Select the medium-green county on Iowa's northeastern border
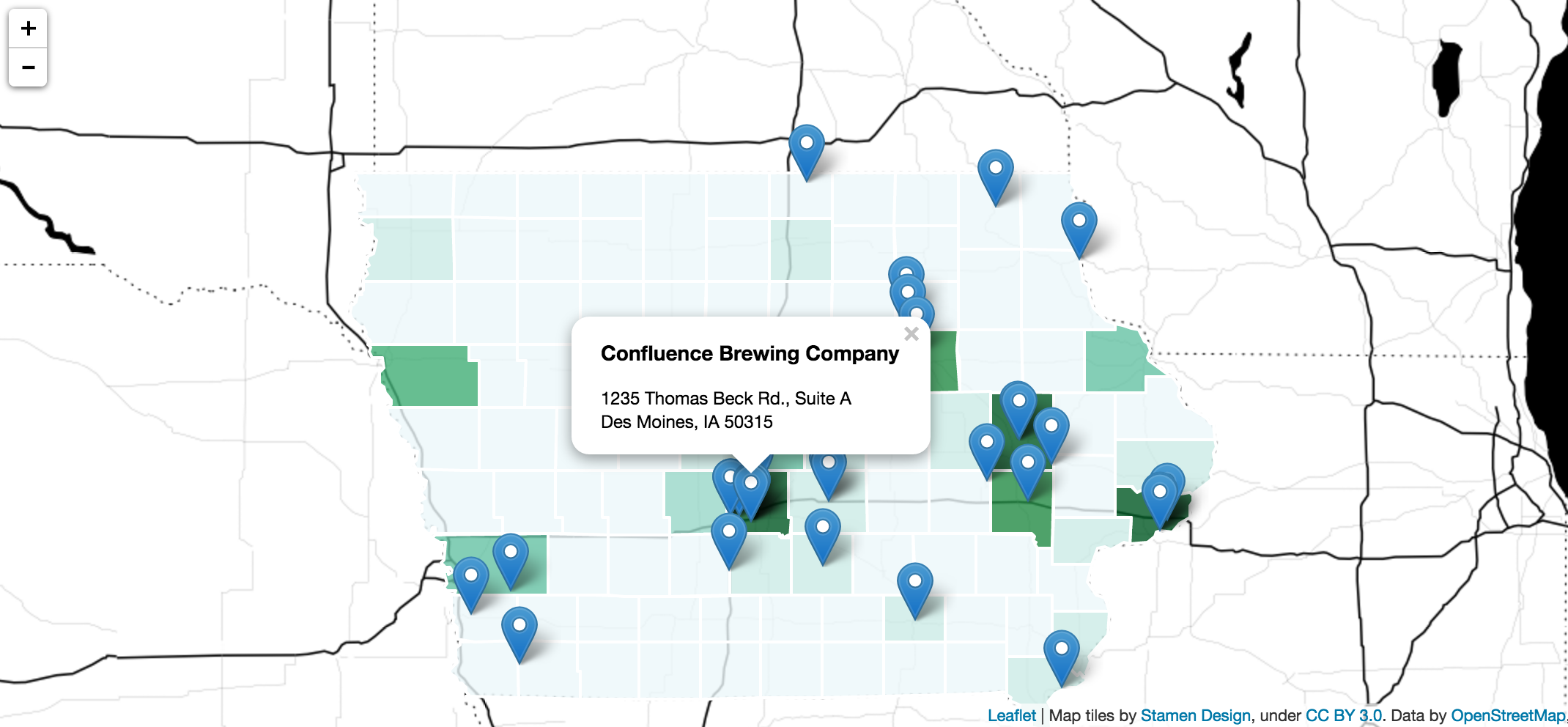This screenshot has height=727, width=1568. 1114,361
